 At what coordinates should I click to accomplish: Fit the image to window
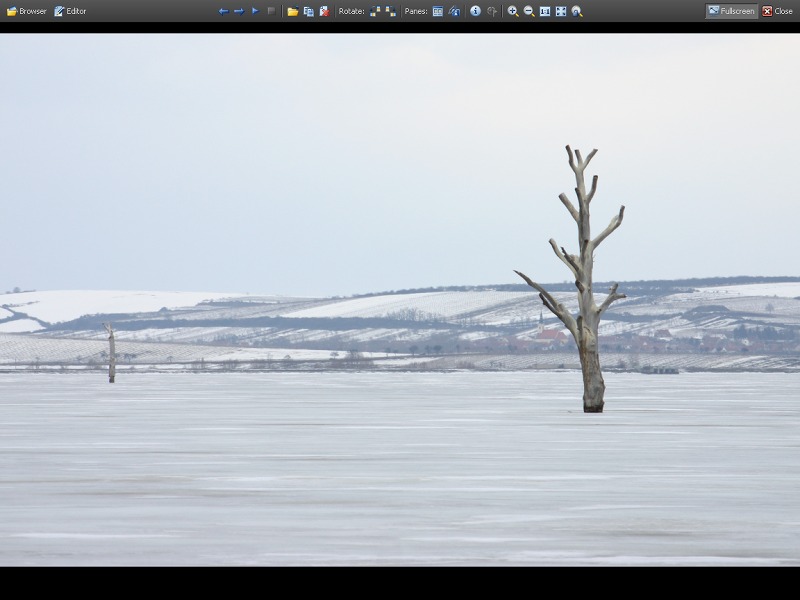(561, 11)
